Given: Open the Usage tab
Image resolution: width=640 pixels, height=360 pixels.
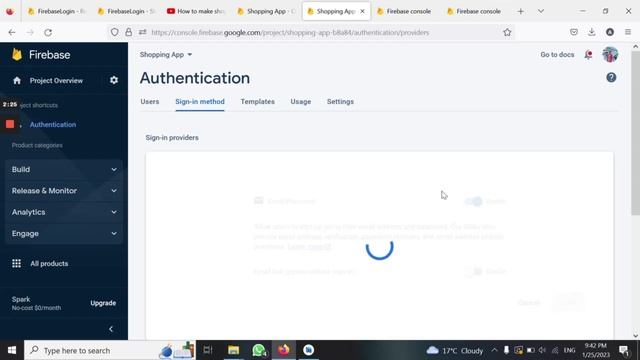Looking at the screenshot, I should (x=301, y=102).
